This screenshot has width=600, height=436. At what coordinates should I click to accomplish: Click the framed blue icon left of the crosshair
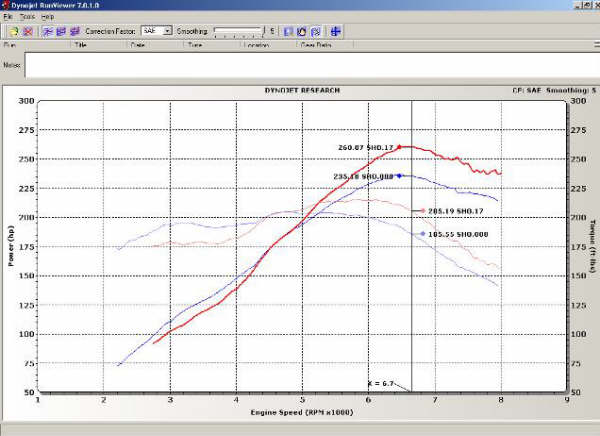(316, 31)
